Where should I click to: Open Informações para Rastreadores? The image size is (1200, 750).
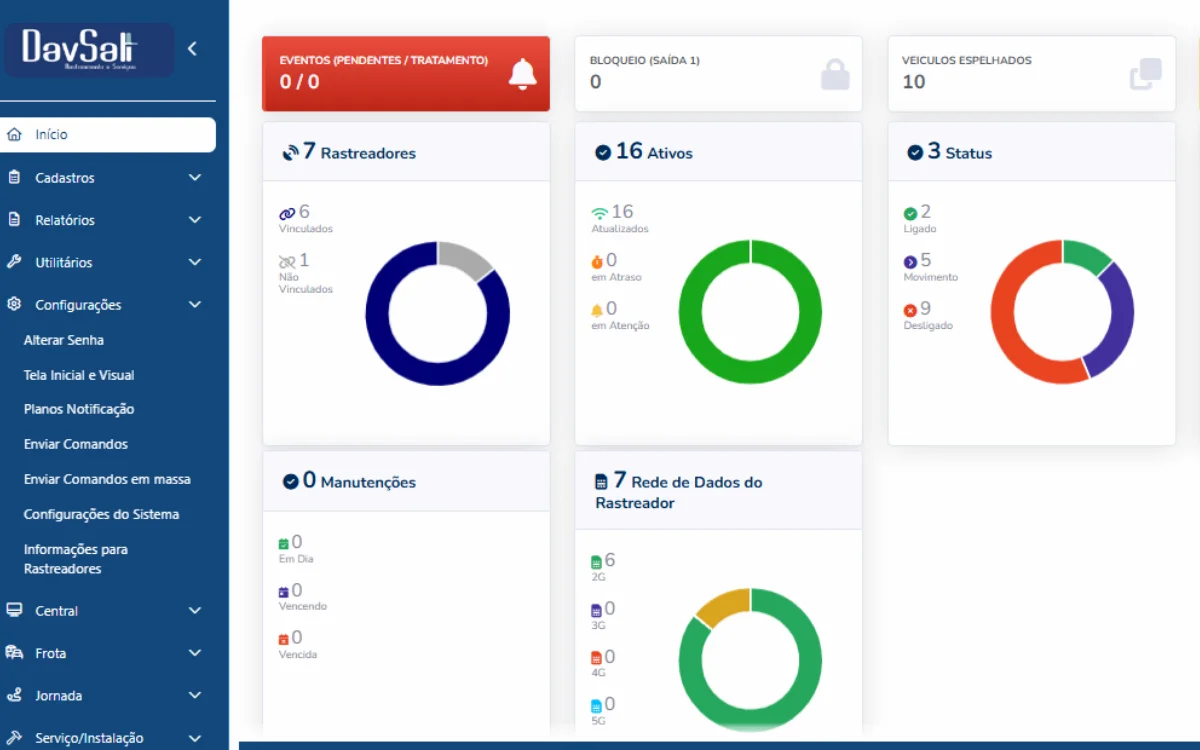click(76, 559)
